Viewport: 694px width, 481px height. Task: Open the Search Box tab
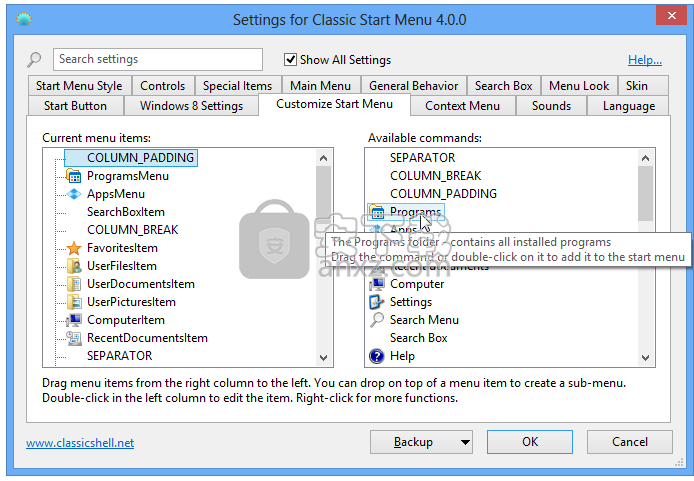(504, 86)
